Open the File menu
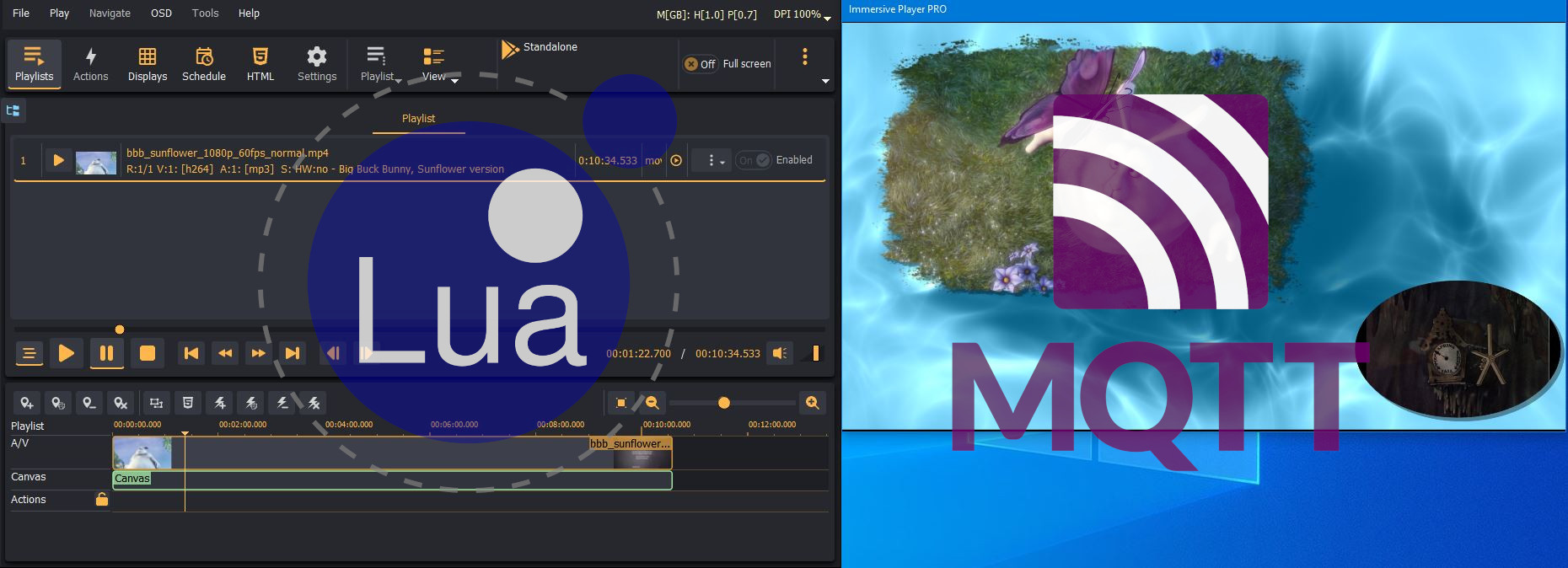 pos(21,13)
